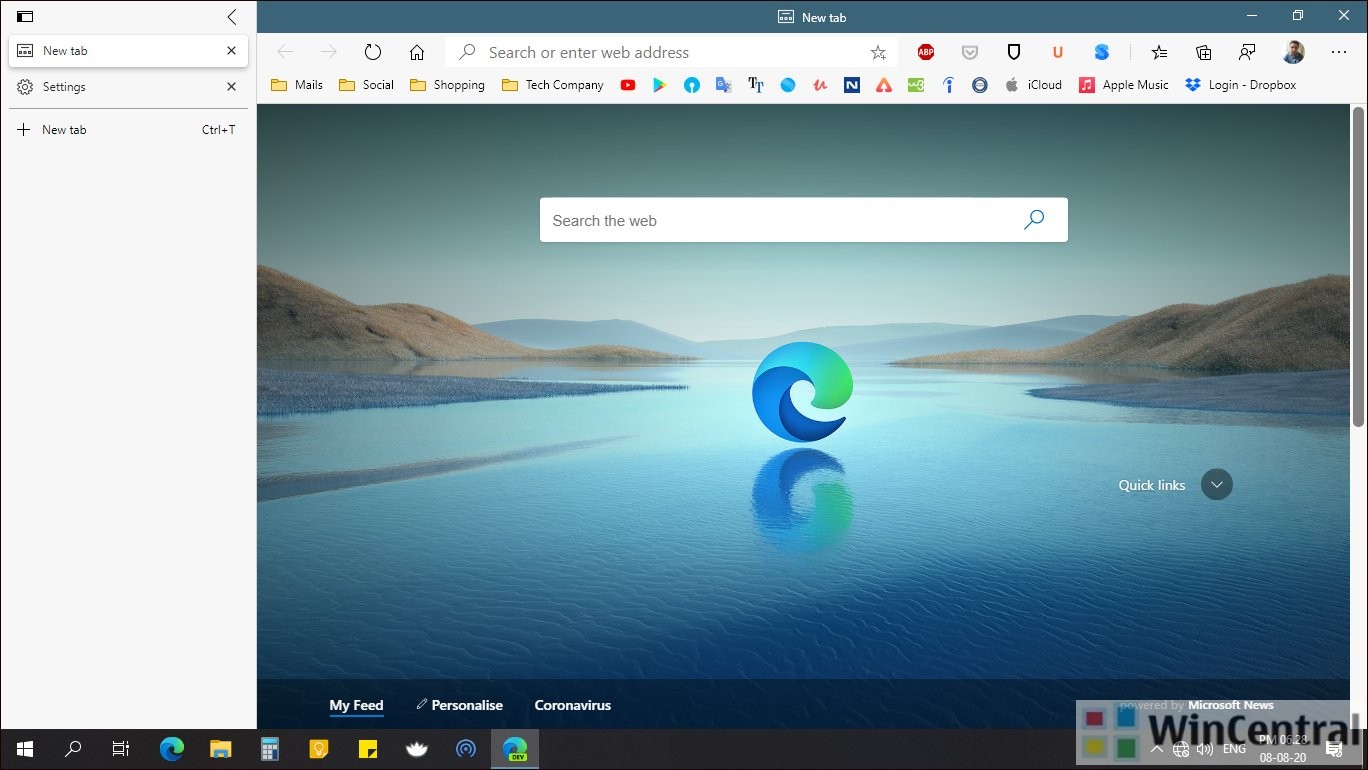Focus the address bar
The image size is (1368, 770).
671,53
